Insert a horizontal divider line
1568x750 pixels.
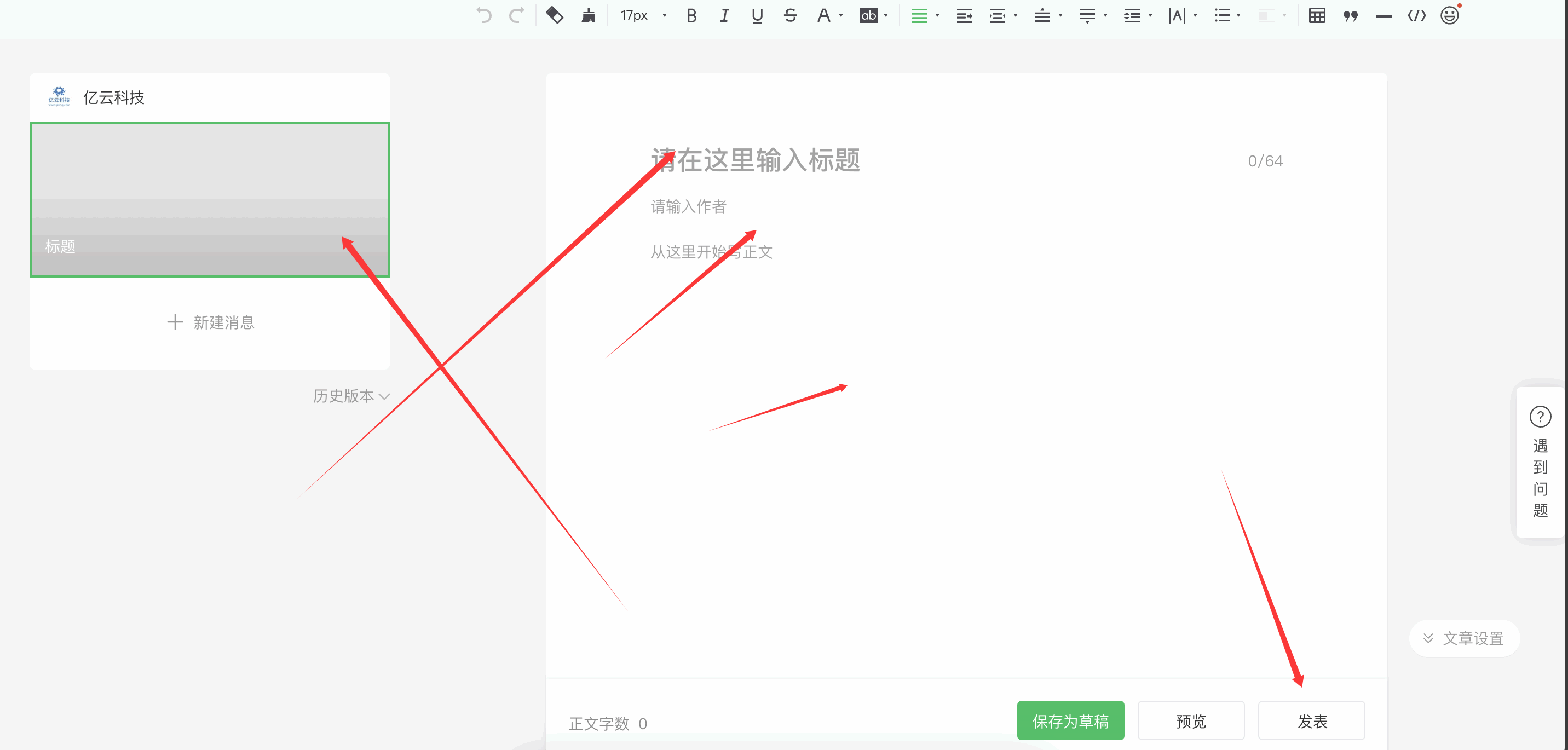click(x=1383, y=16)
